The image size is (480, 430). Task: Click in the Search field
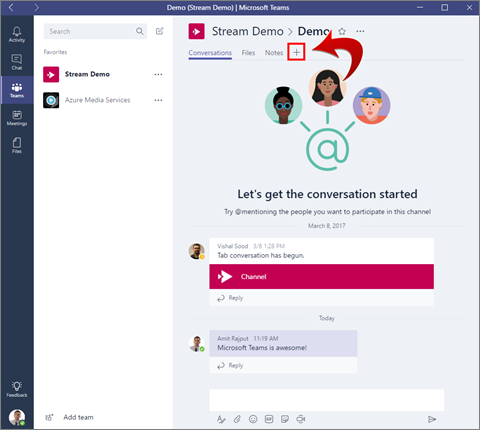click(x=95, y=31)
